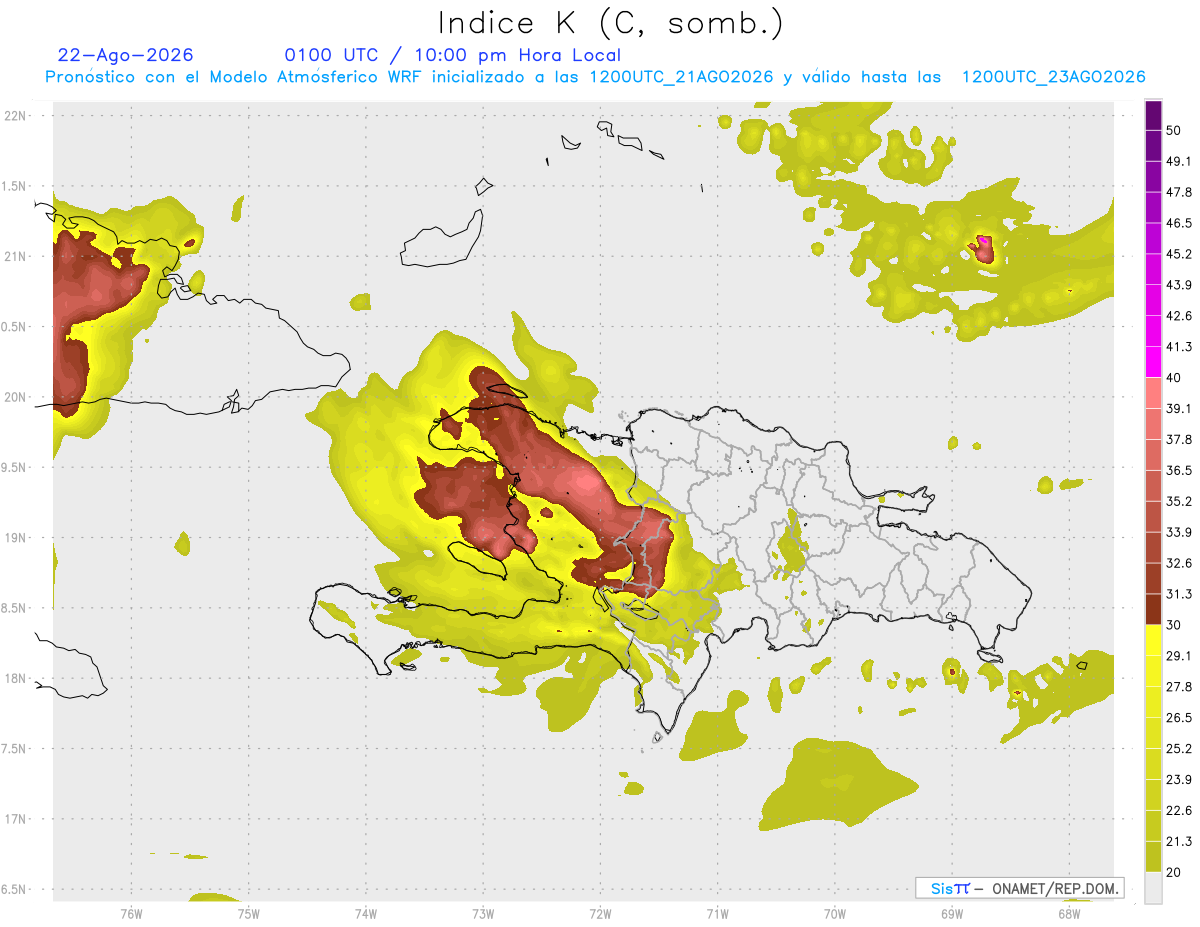Pick the salmon pink swatch next to 39.1
The height and width of the screenshot is (927, 1200).
[1153, 392]
